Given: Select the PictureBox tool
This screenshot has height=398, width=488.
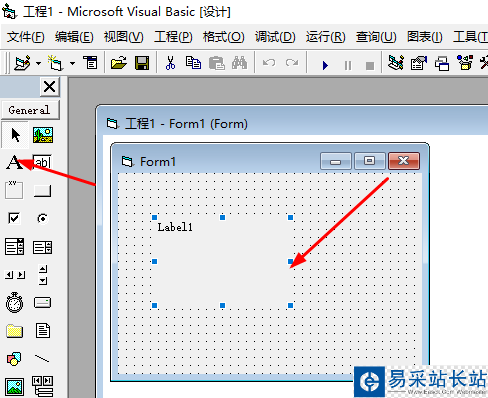Looking at the screenshot, I should 43,135.
